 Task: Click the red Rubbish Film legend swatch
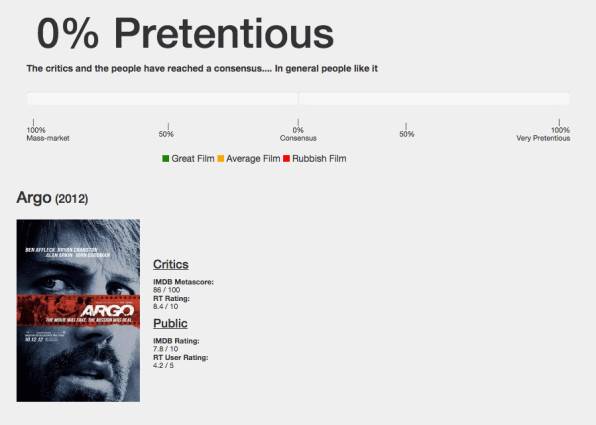286,159
